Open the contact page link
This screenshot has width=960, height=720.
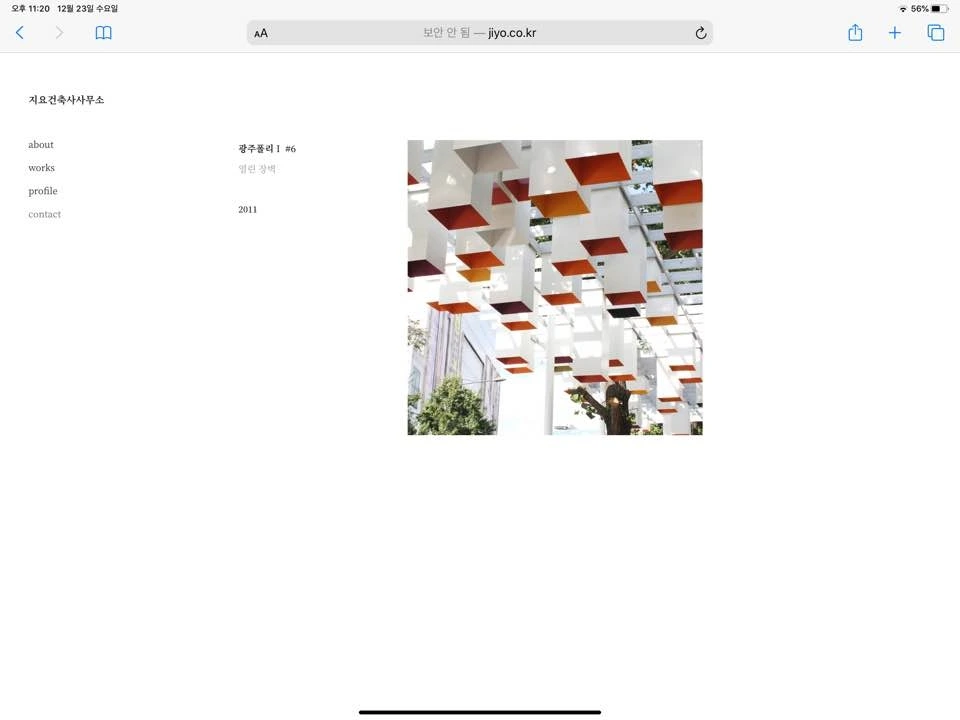pyautogui.click(x=45, y=214)
